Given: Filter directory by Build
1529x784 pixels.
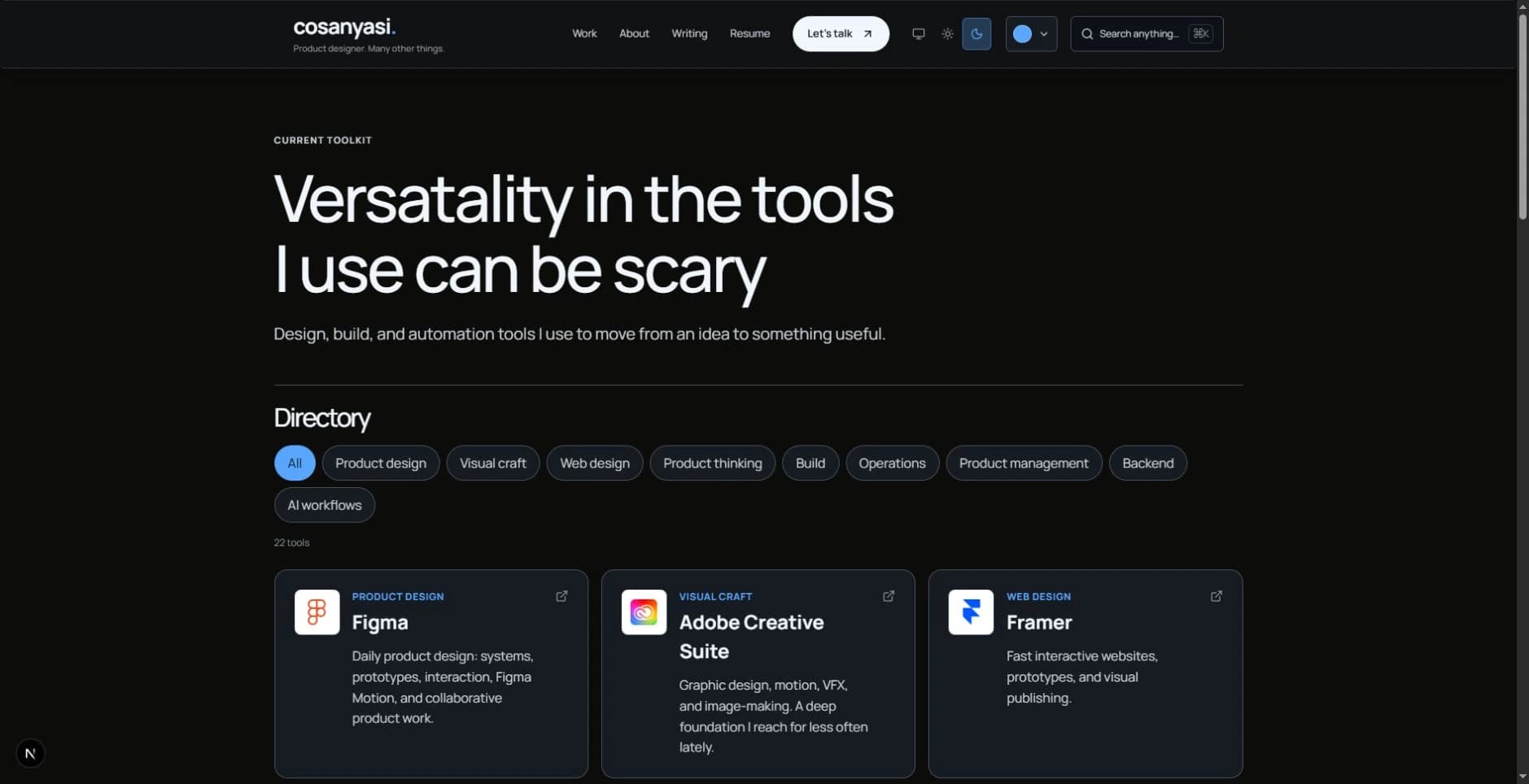Looking at the screenshot, I should click(x=810, y=463).
